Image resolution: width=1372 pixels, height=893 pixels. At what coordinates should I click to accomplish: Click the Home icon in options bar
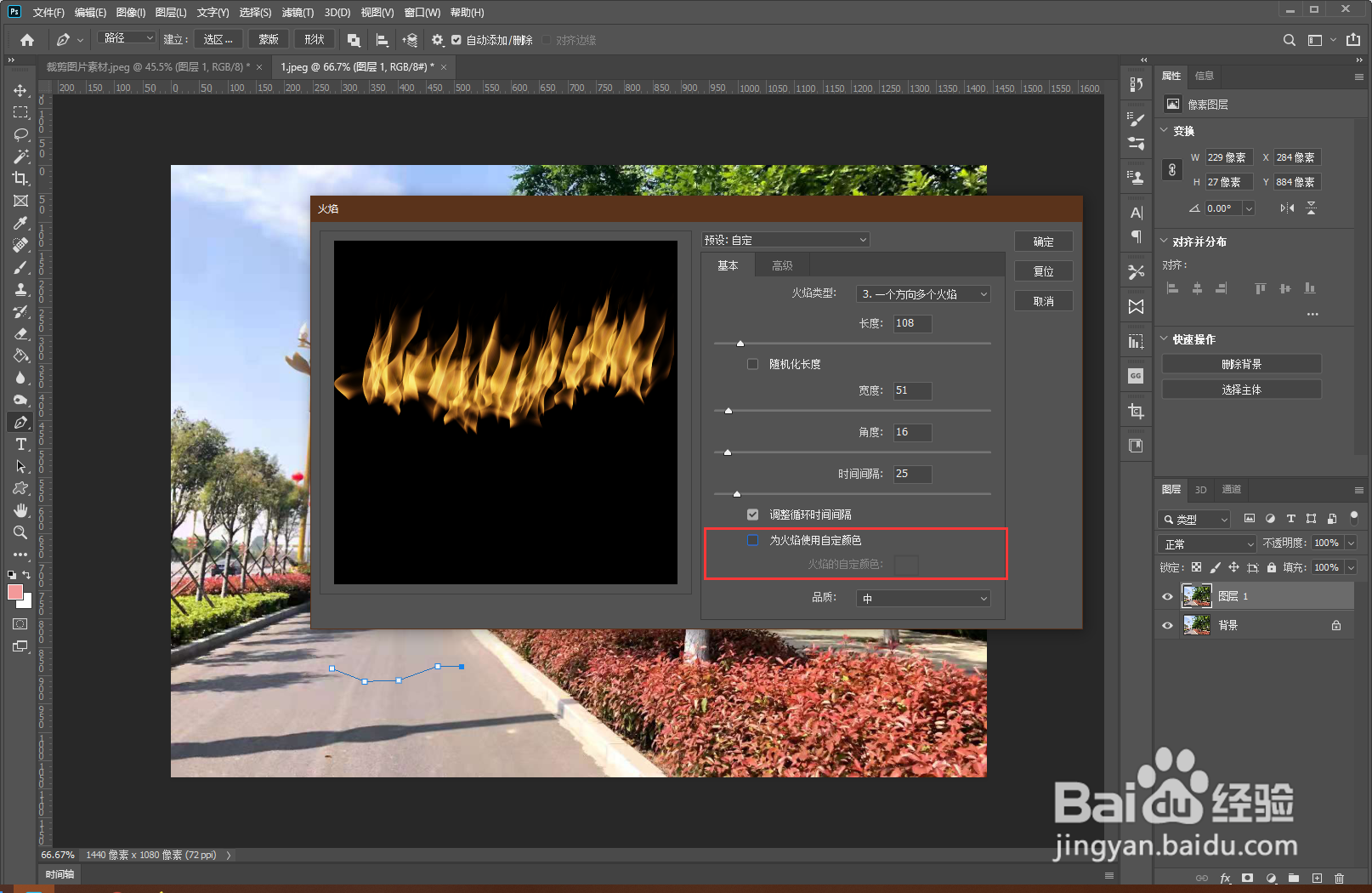coord(27,40)
